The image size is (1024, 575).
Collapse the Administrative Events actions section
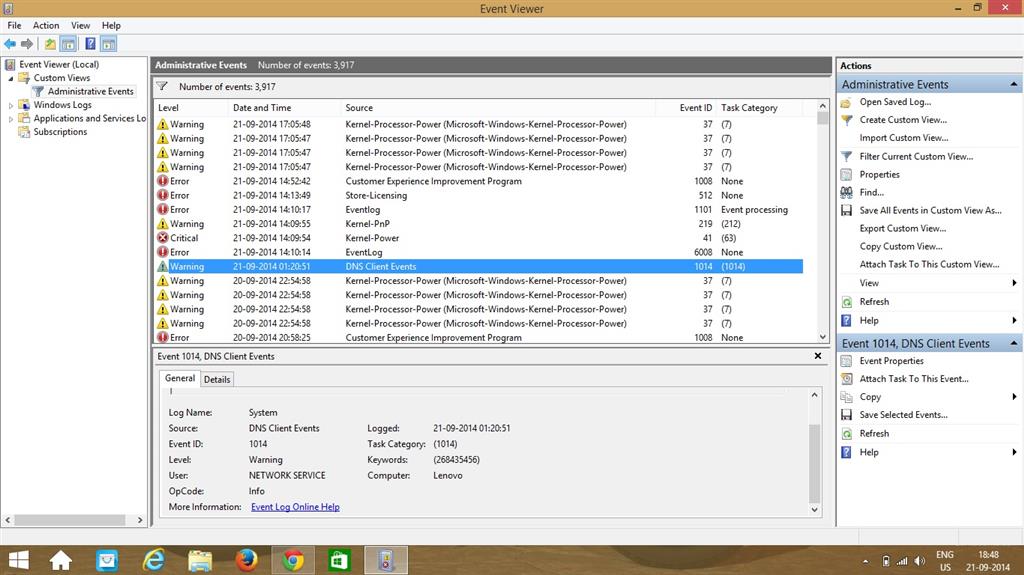tap(1014, 84)
